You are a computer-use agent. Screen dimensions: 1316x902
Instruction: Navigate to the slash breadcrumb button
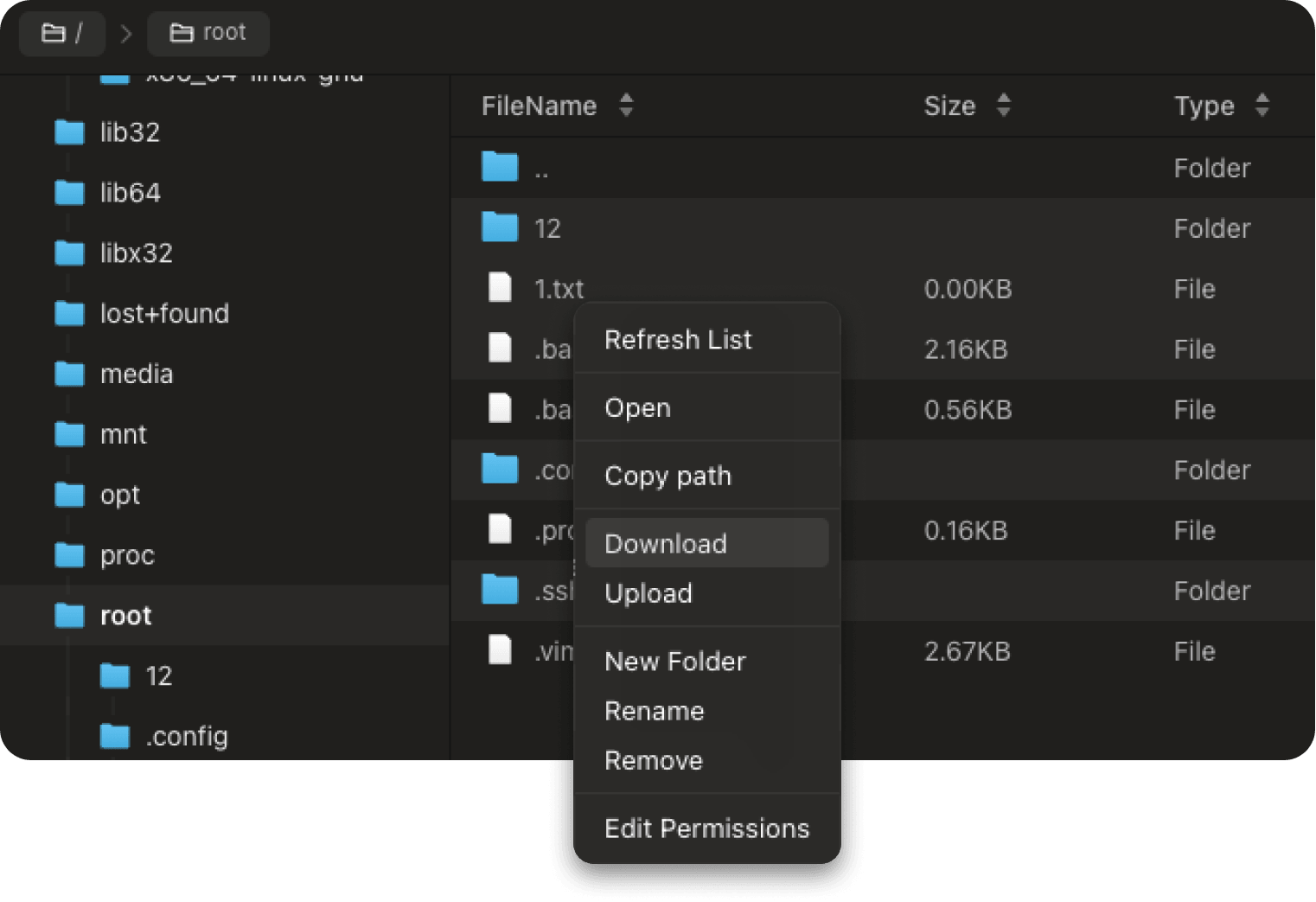62,33
